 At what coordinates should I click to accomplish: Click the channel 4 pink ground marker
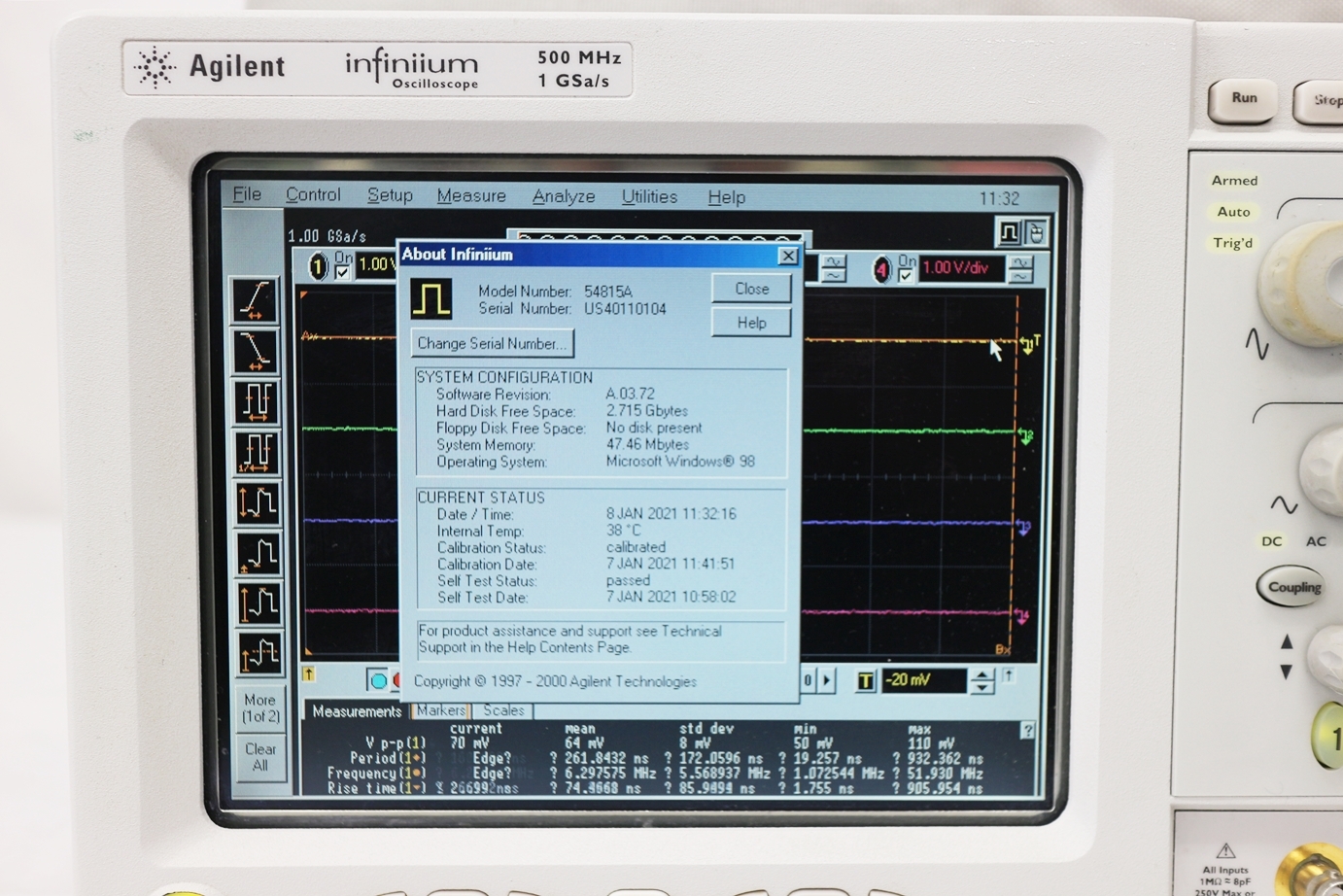(x=1021, y=616)
